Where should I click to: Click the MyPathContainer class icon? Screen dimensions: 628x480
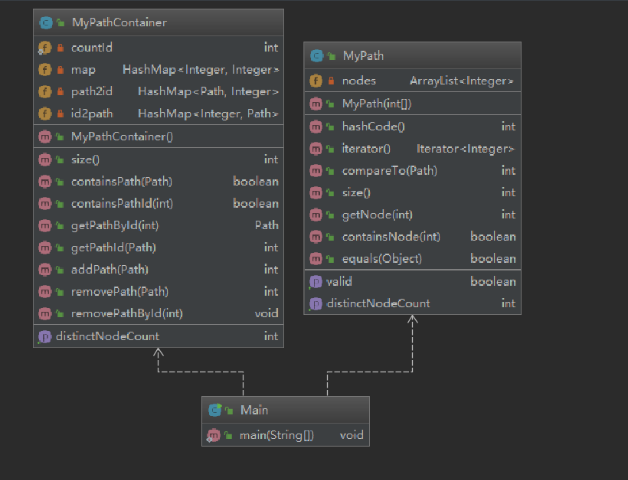[46, 22]
